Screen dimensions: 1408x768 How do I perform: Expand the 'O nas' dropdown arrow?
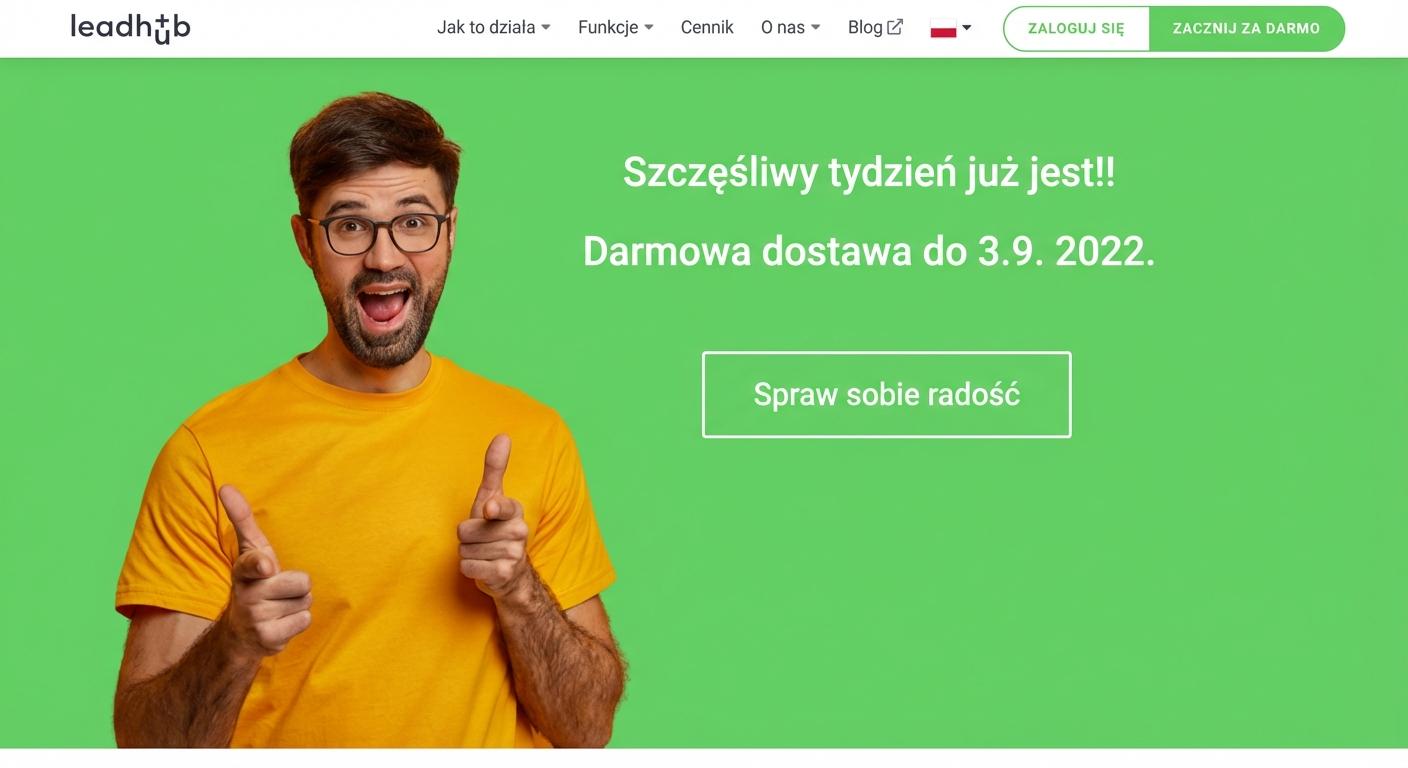click(815, 28)
